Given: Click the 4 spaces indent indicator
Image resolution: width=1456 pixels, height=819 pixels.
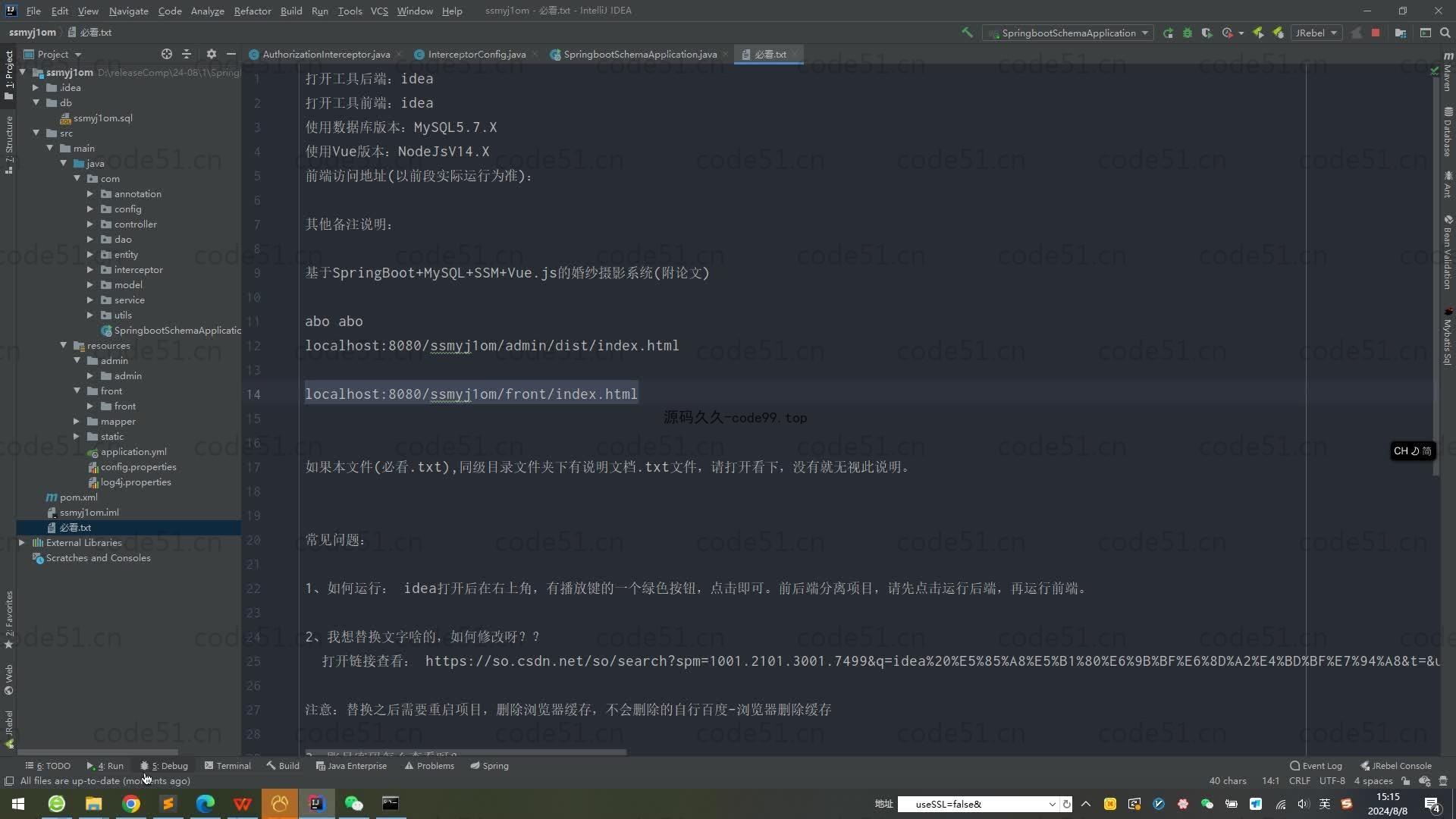Looking at the screenshot, I should [x=1373, y=781].
